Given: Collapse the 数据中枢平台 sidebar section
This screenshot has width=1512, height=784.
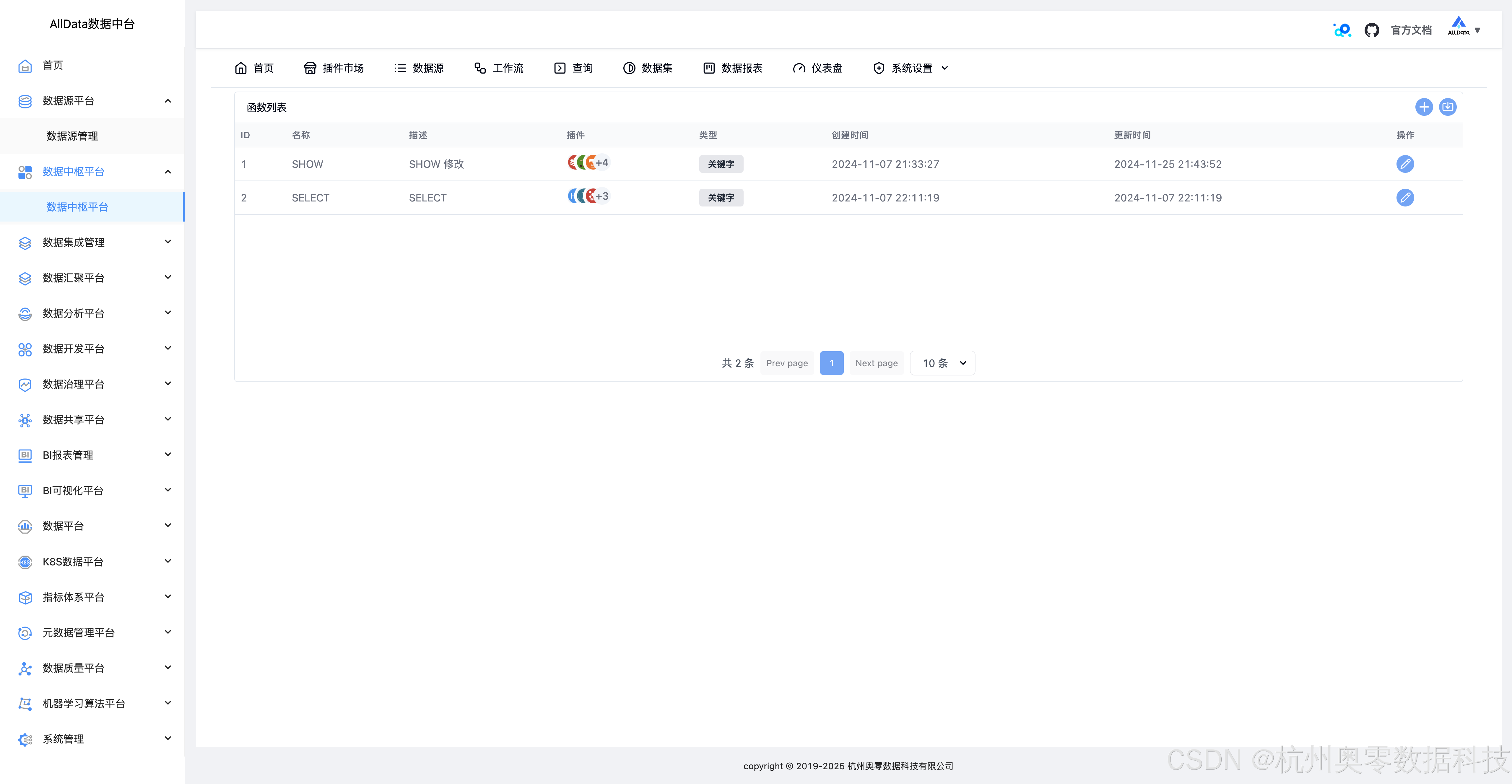Looking at the screenshot, I should (168, 172).
